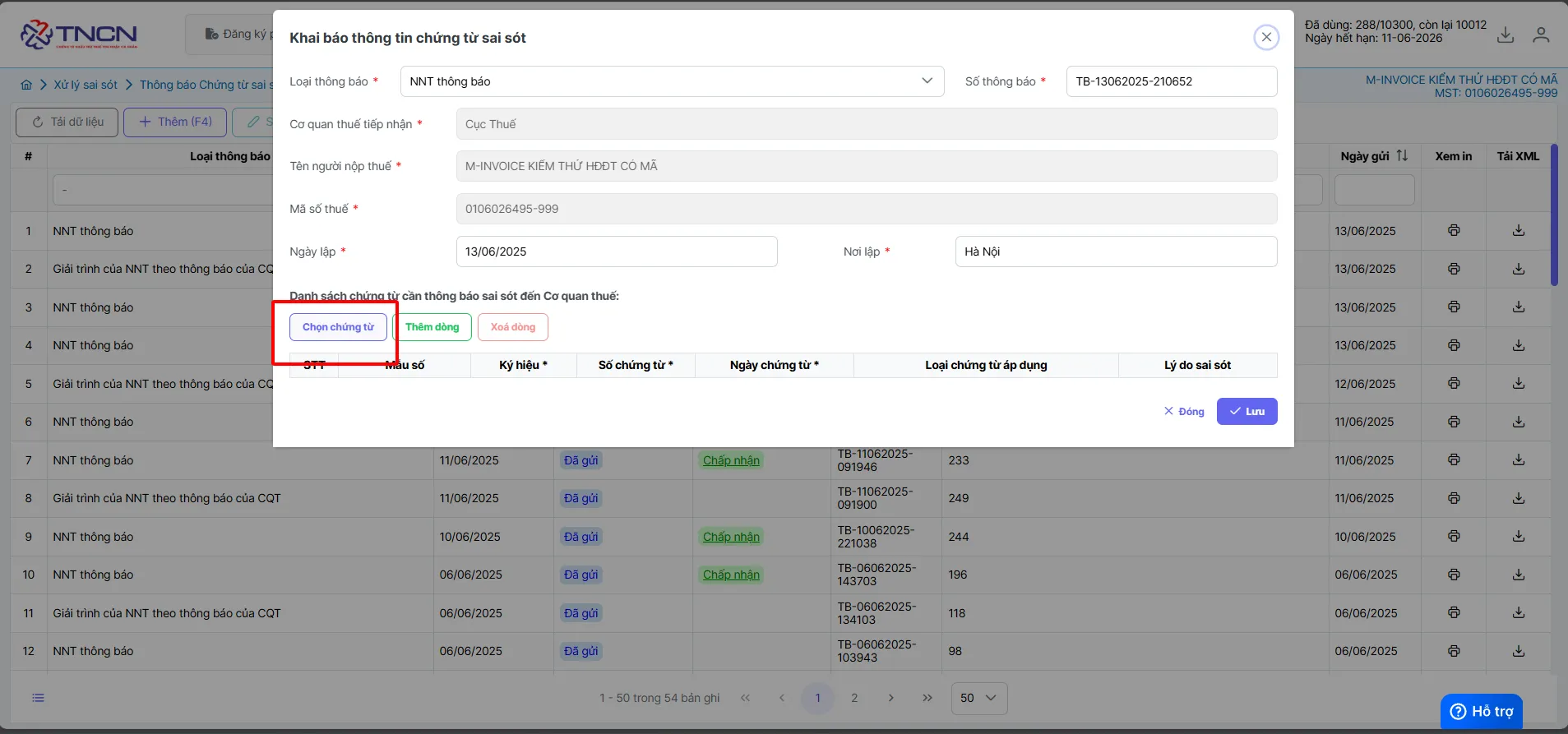Print row 7 with number 233
The width and height of the screenshot is (1568, 734).
[x=1454, y=460]
